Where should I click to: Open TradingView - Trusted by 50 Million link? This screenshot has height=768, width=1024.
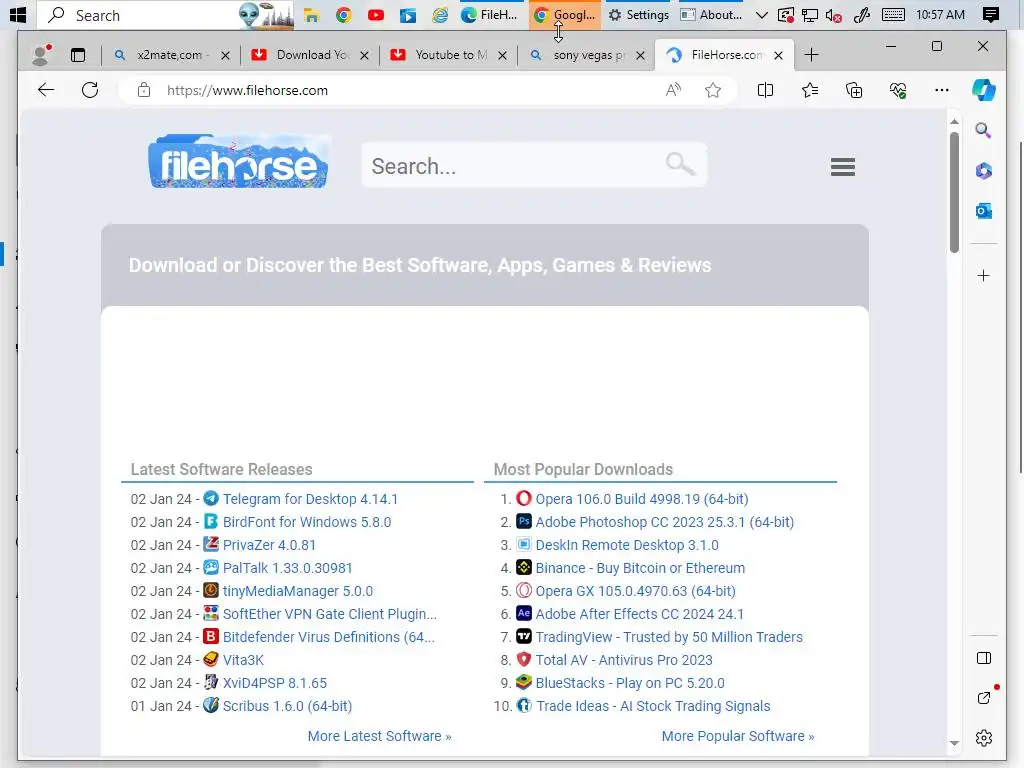[669, 637]
